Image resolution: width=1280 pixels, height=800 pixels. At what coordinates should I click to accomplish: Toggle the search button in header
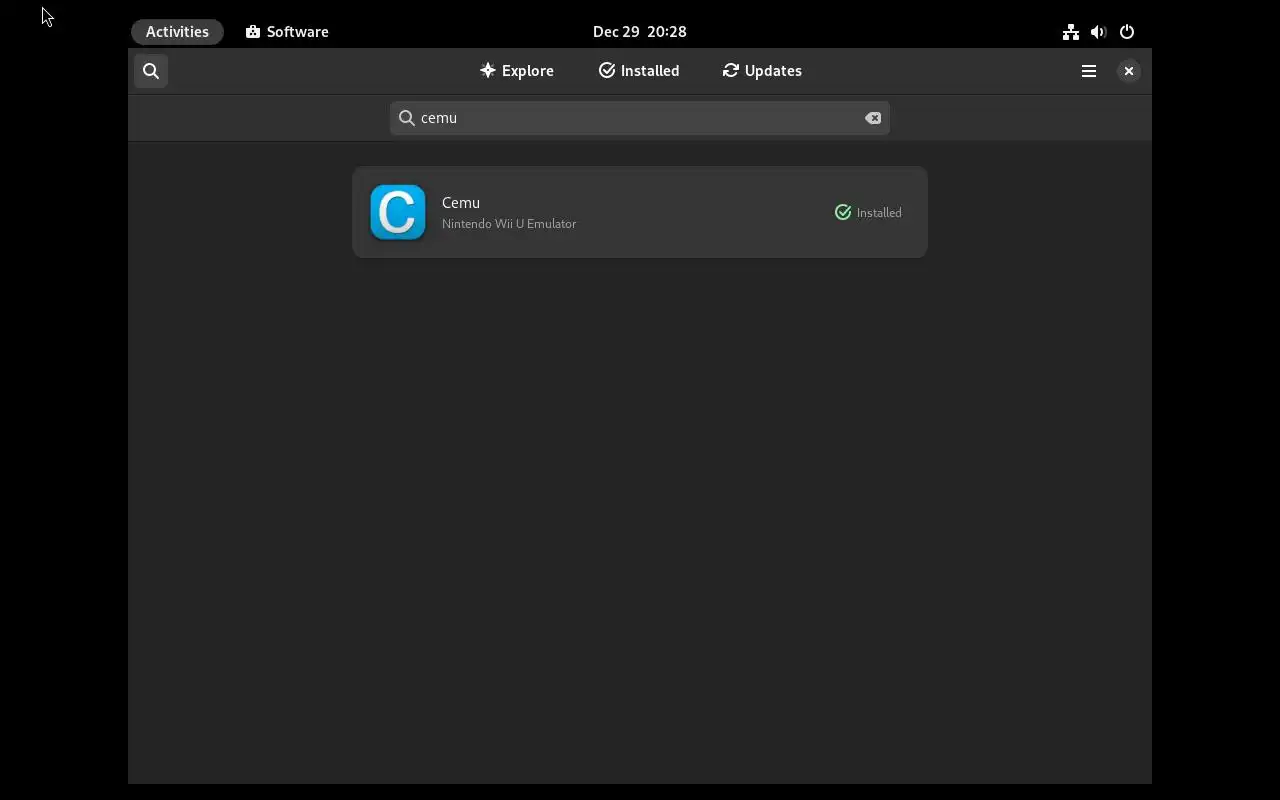point(151,71)
